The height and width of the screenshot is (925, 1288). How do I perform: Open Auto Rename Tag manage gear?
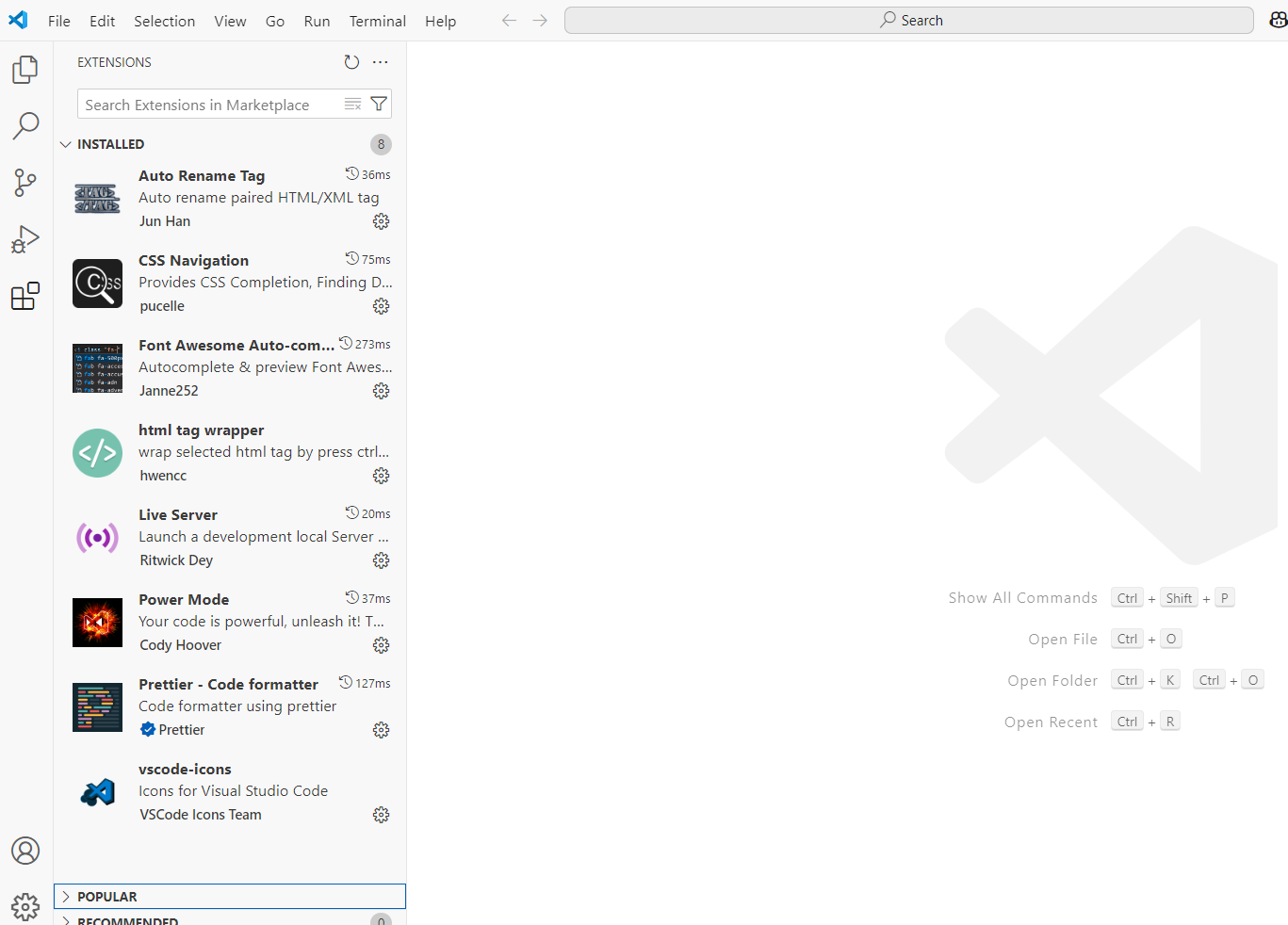[x=381, y=221]
